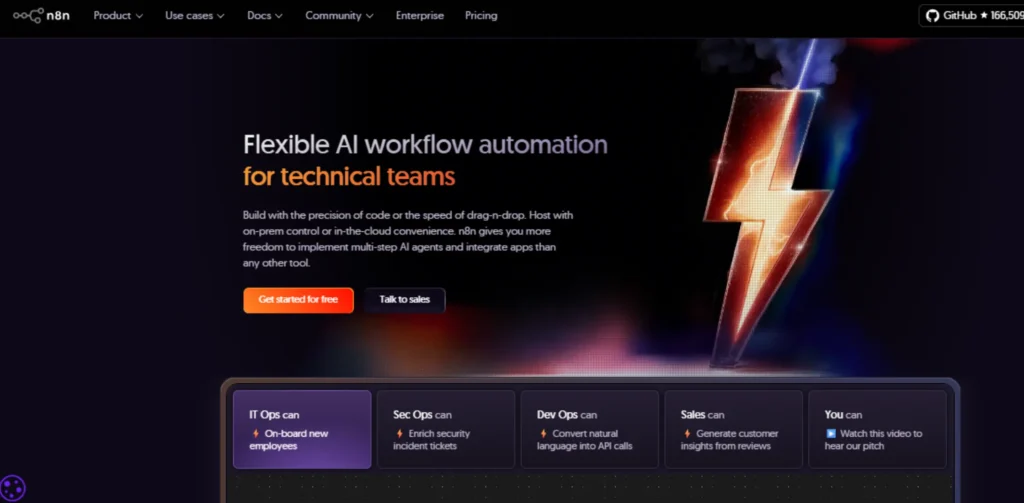Viewport: 1024px width, 503px height.
Task: Click the lightning icon beside Generate customer insights
Action: [687, 433]
